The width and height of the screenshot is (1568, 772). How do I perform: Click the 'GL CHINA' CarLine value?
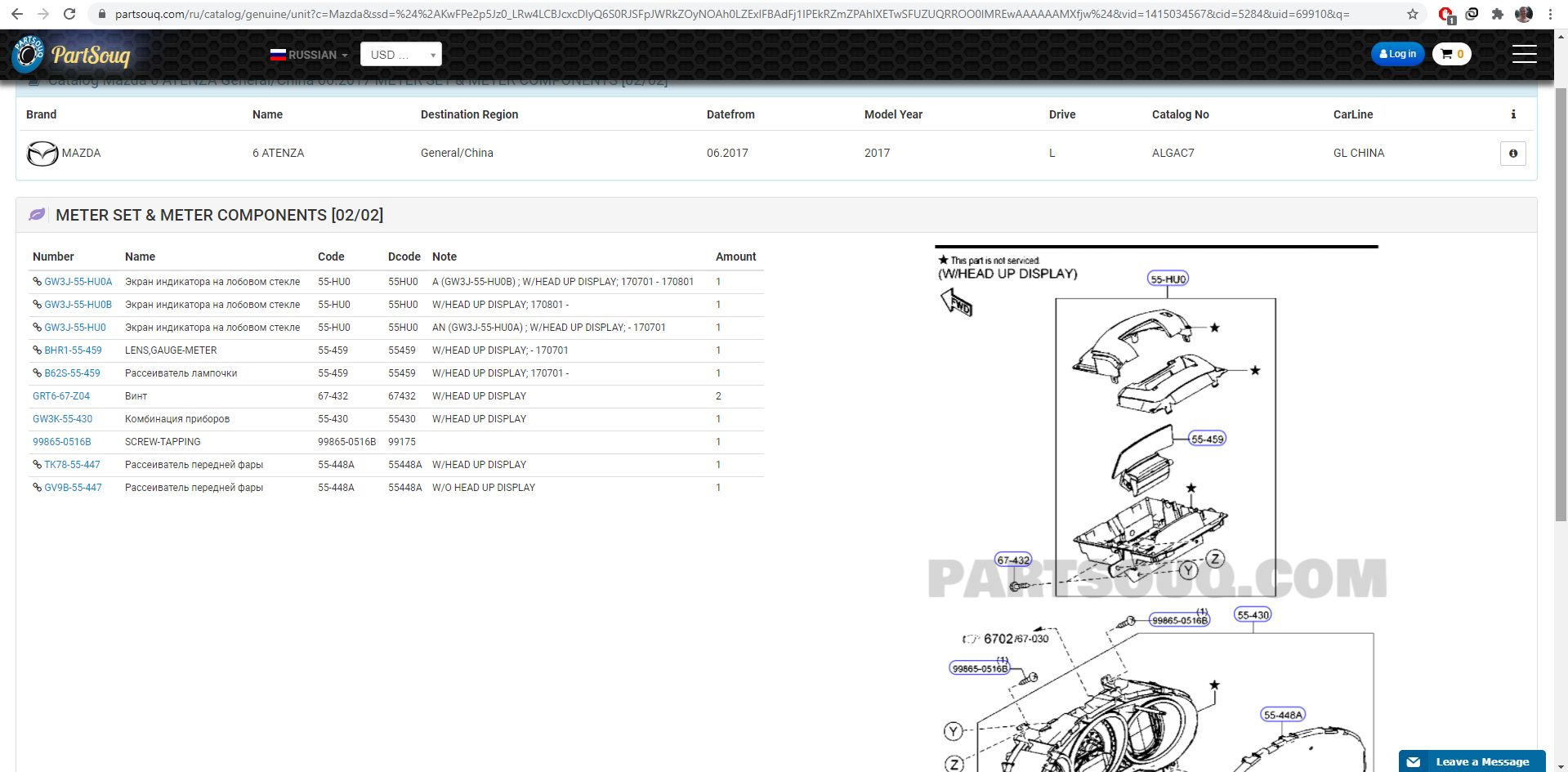click(1359, 153)
